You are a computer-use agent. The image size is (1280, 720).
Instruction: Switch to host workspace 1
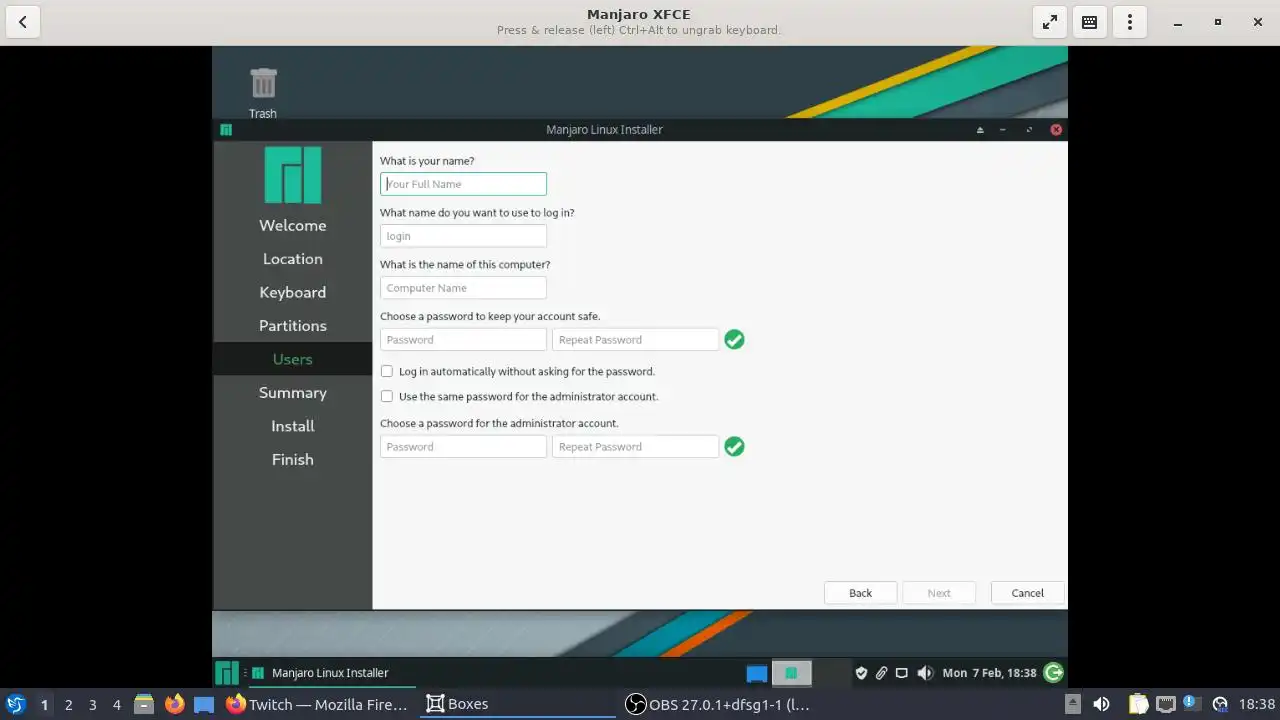44,704
